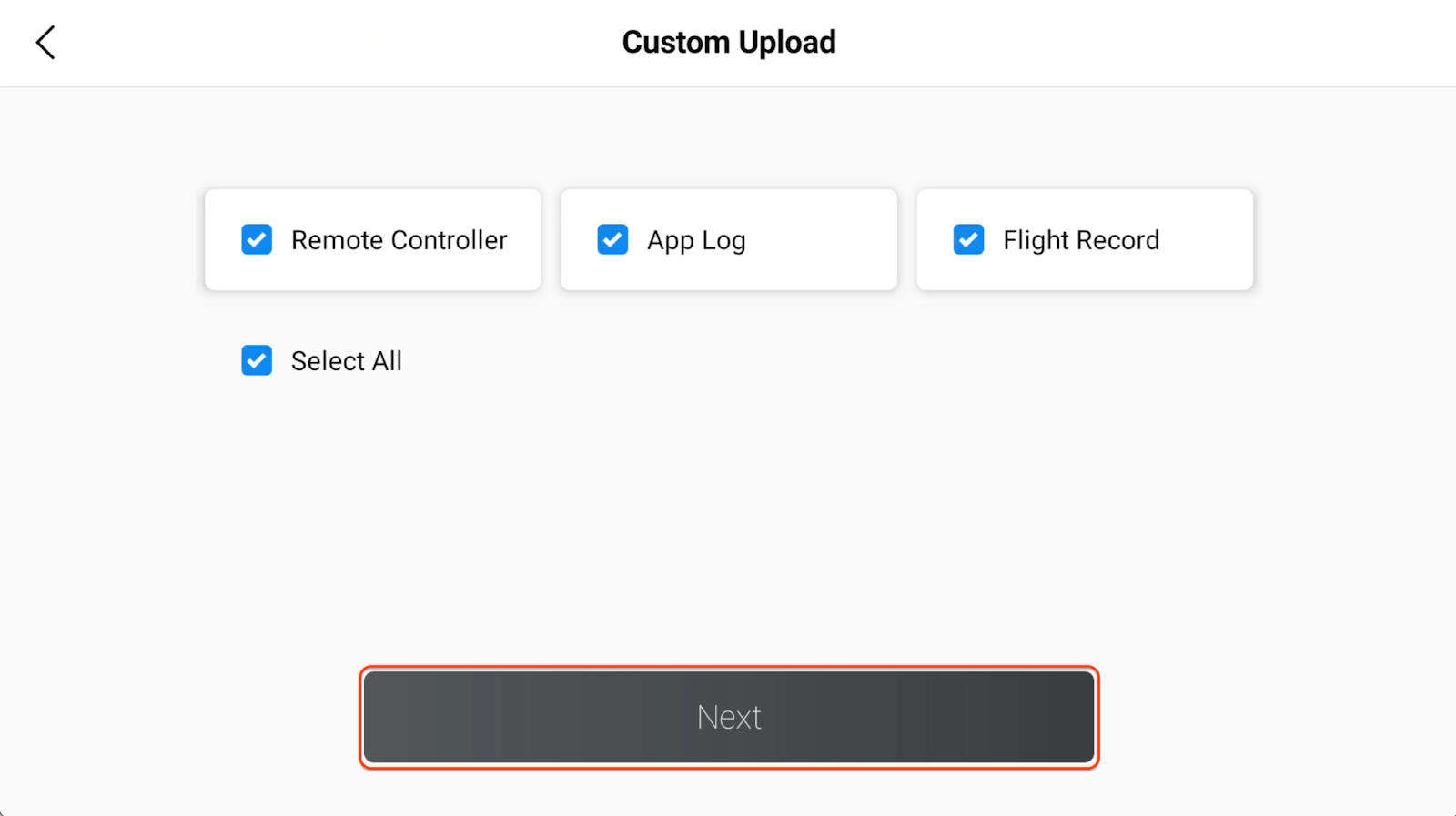This screenshot has height=816, width=1456.
Task: Tap the blue checkmark beside Remote Controller
Action: [257, 240]
